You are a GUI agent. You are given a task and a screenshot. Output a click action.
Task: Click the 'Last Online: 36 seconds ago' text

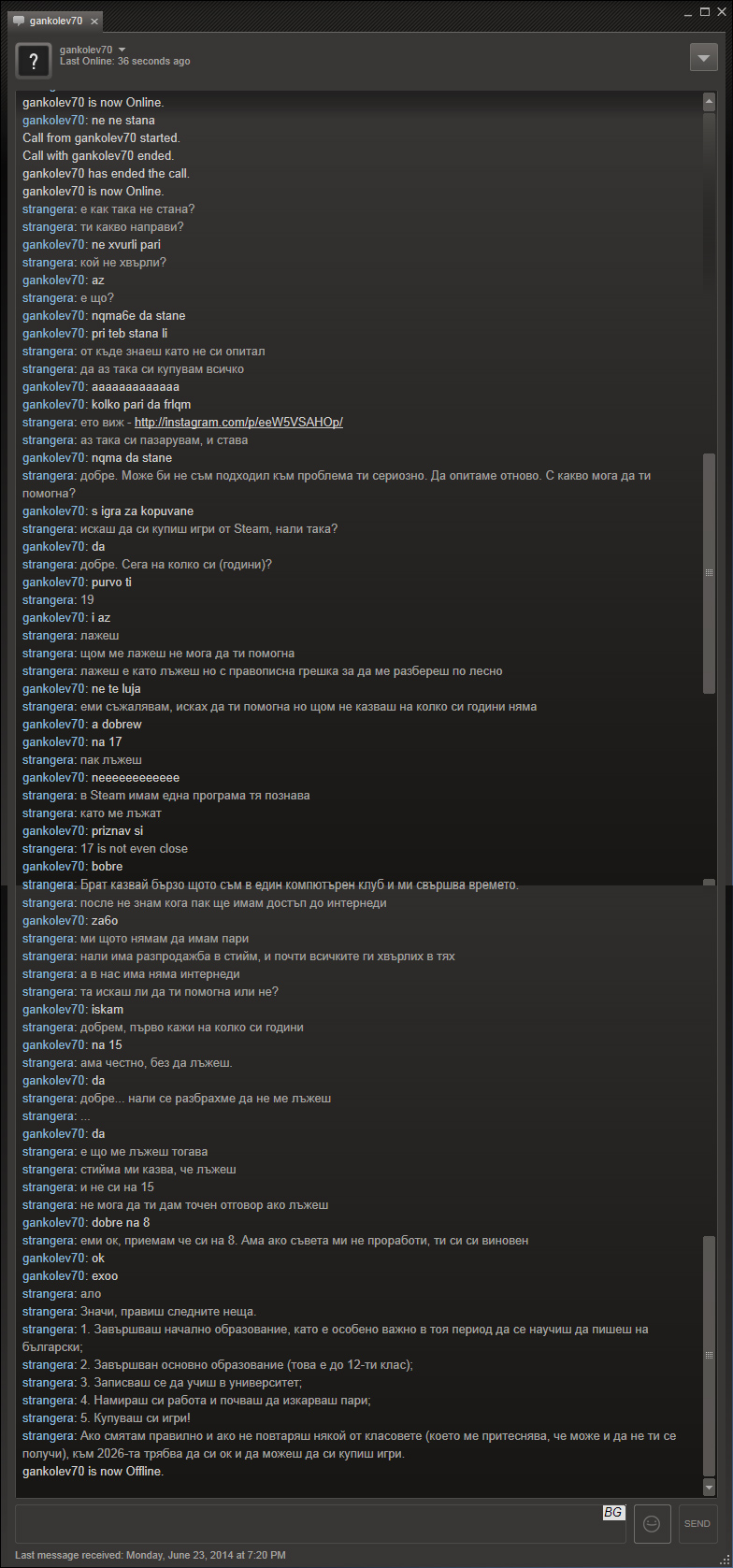(124, 62)
